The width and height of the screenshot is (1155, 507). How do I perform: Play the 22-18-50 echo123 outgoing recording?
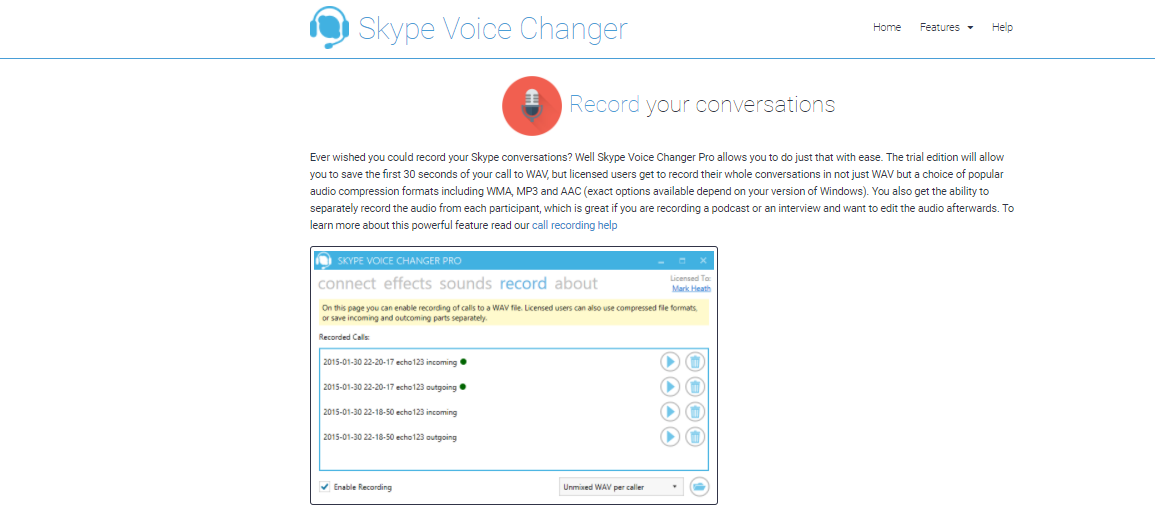click(670, 437)
